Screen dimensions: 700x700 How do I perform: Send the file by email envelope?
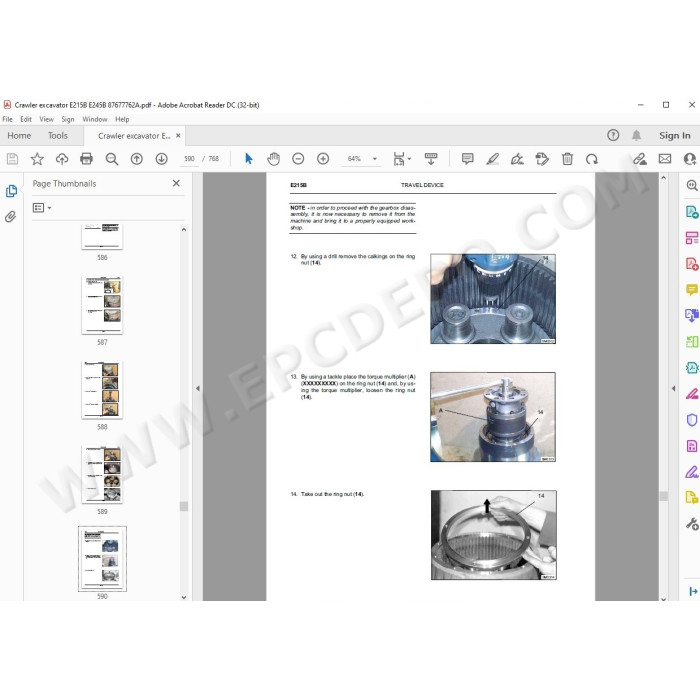(665, 159)
